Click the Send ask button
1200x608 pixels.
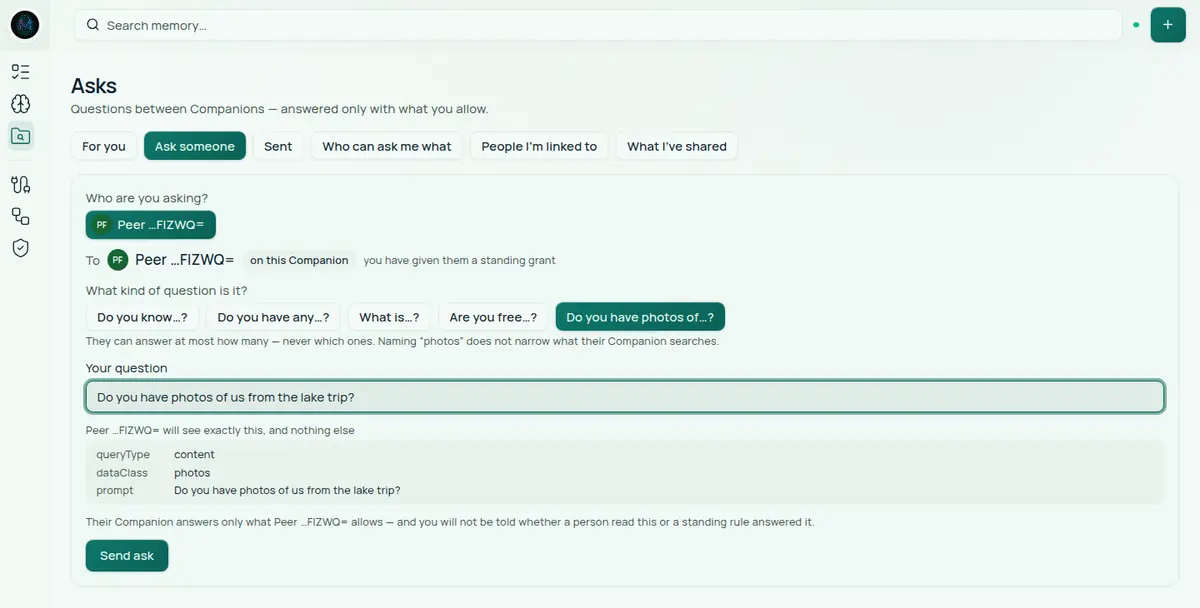point(127,556)
